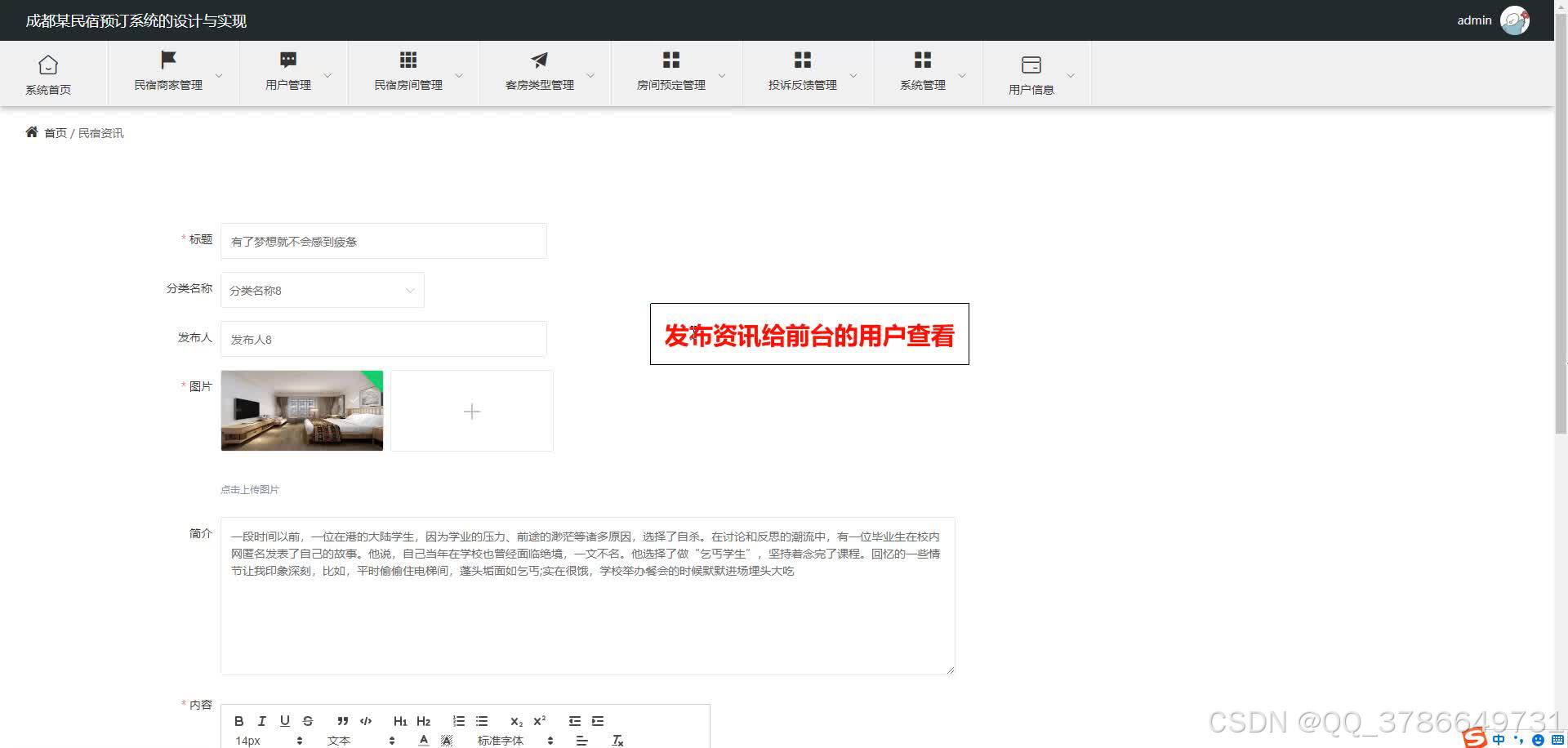
Task: Click the flag icon above 民宿商家管理
Action: click(168, 60)
